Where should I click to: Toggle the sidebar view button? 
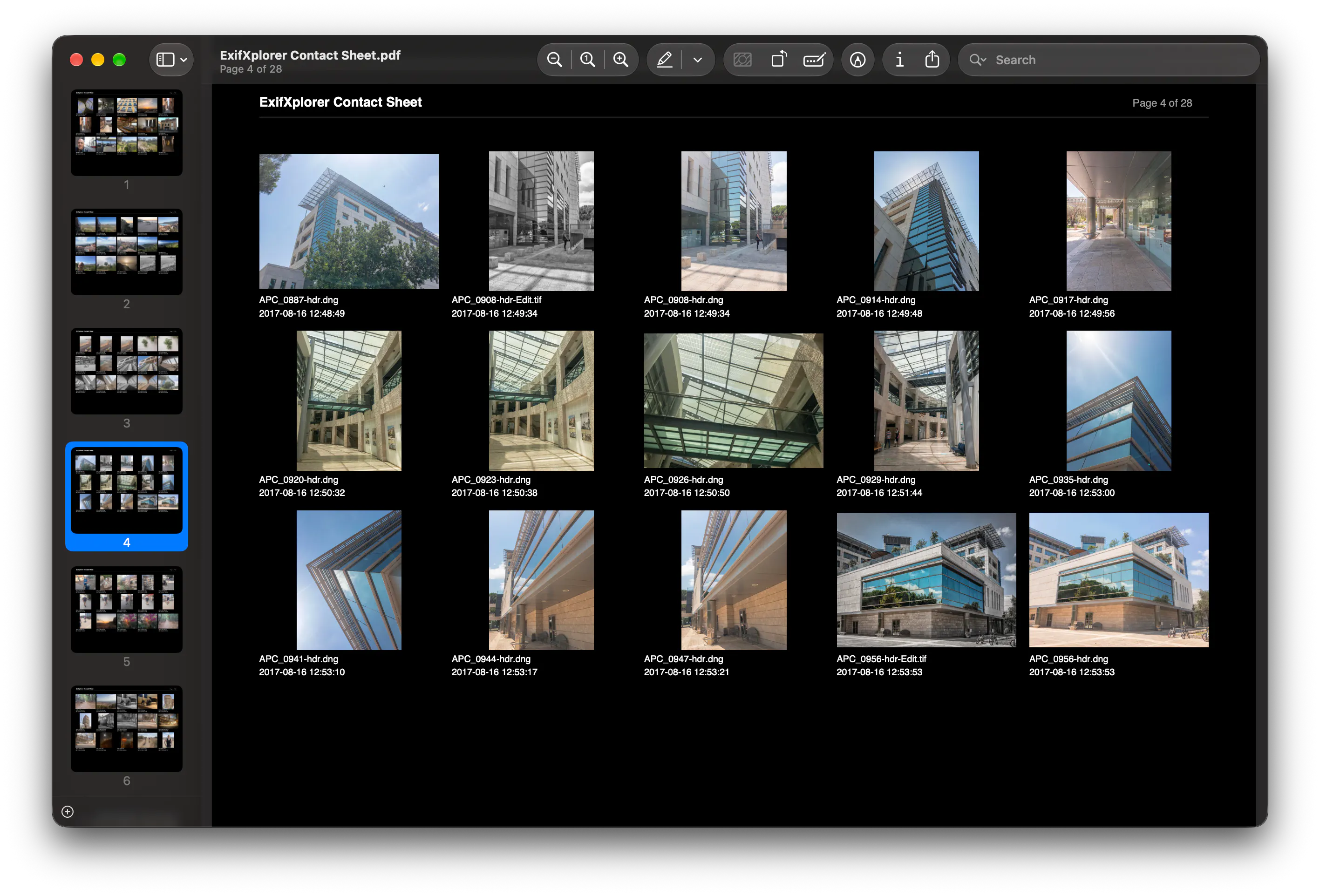[165, 60]
